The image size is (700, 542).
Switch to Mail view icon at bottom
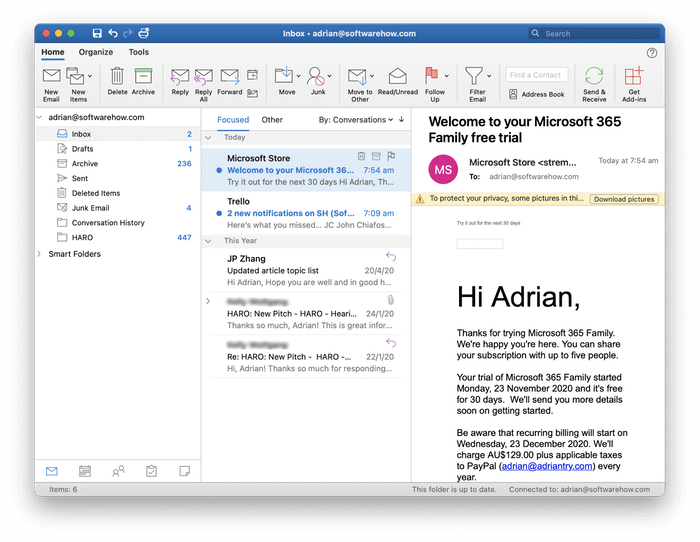(52, 471)
